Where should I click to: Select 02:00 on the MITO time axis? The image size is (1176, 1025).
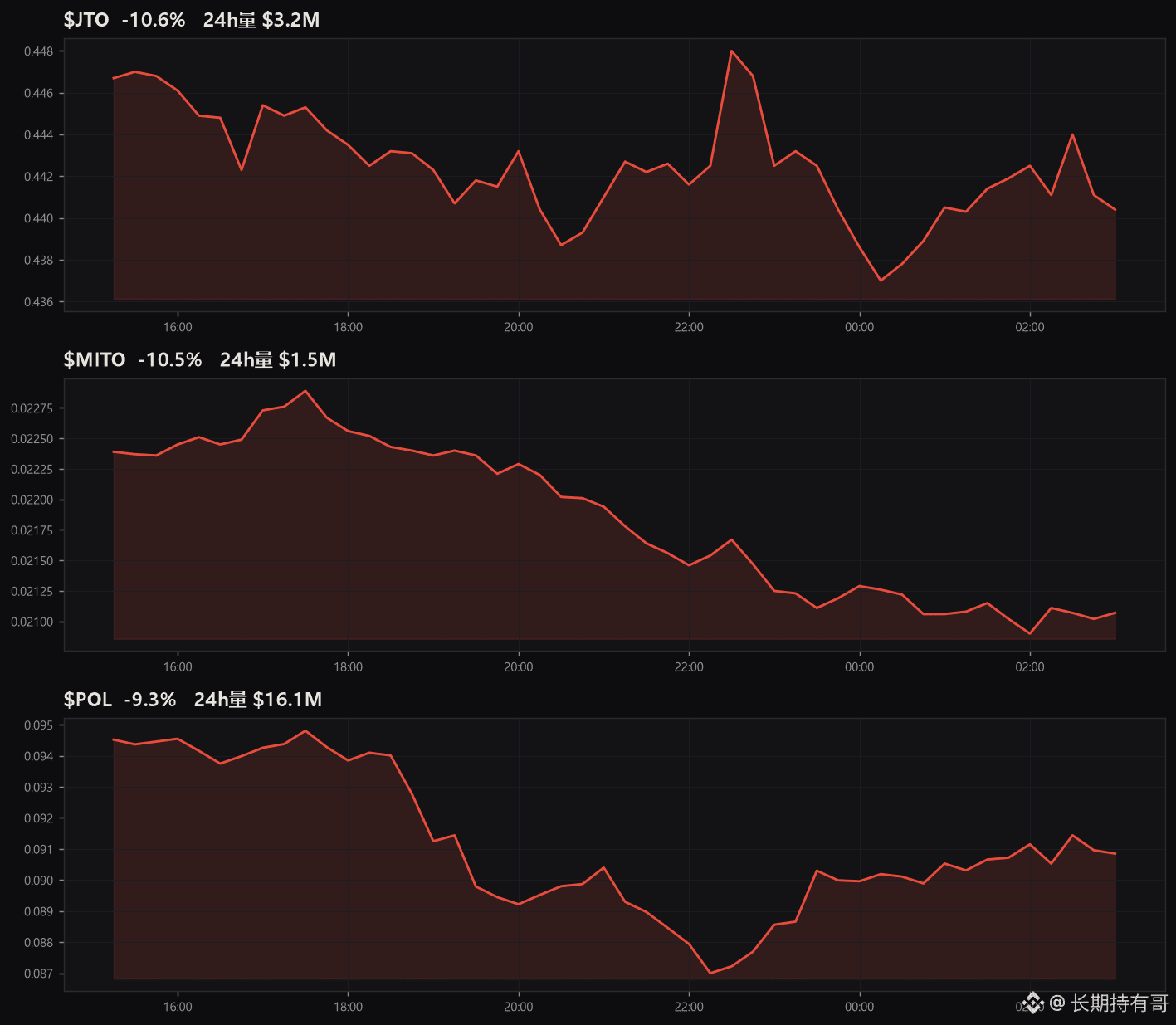point(1030,666)
